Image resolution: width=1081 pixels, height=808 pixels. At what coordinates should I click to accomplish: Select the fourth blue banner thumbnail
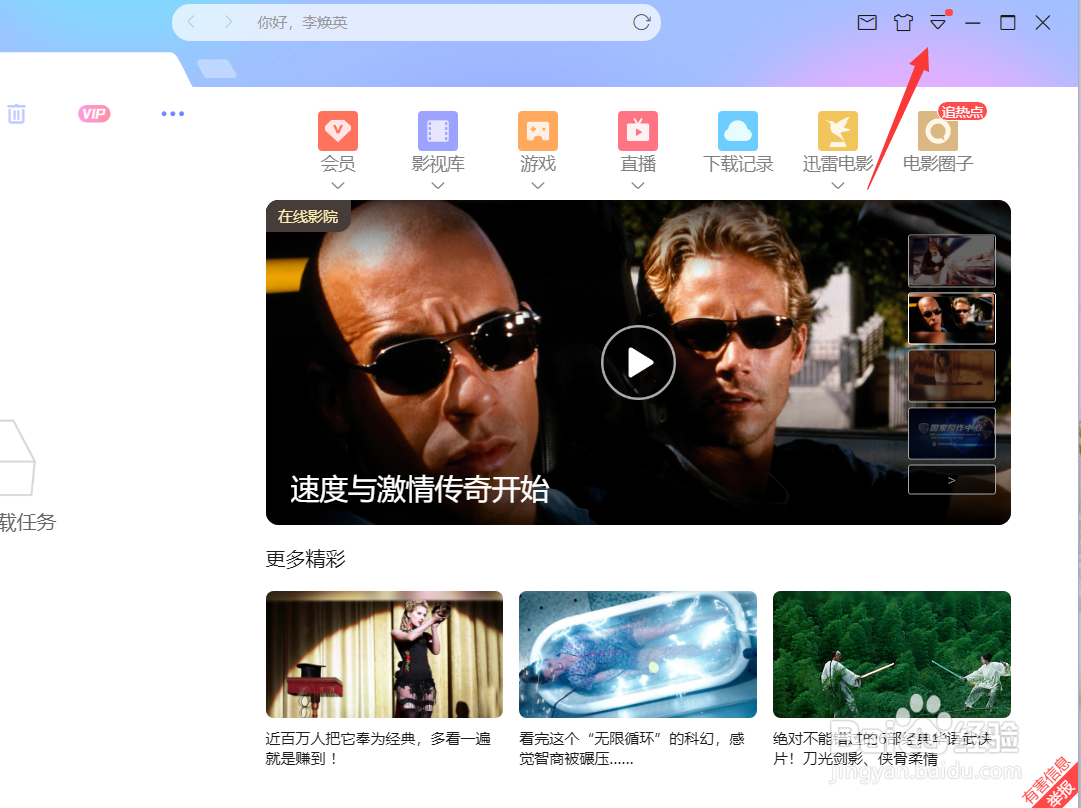[951, 434]
